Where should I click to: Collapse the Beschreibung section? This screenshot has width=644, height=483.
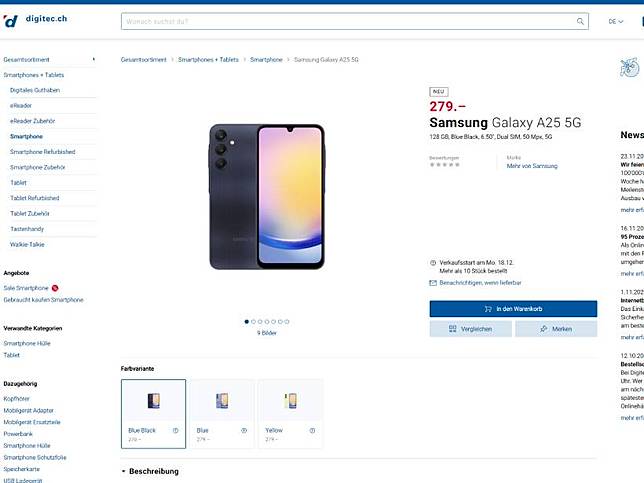(150, 471)
